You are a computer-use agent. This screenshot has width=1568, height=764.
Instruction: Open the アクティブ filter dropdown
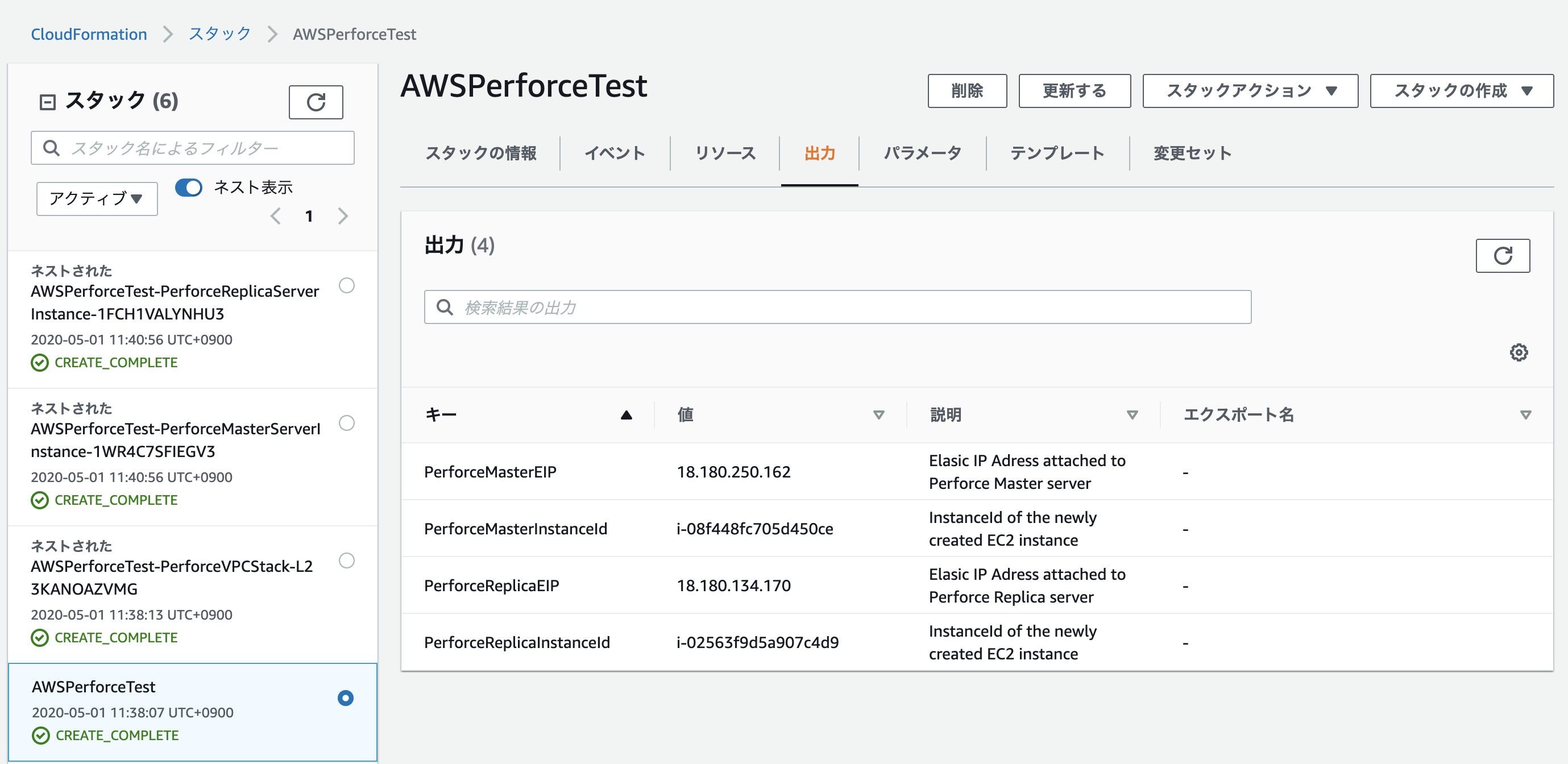[97, 198]
